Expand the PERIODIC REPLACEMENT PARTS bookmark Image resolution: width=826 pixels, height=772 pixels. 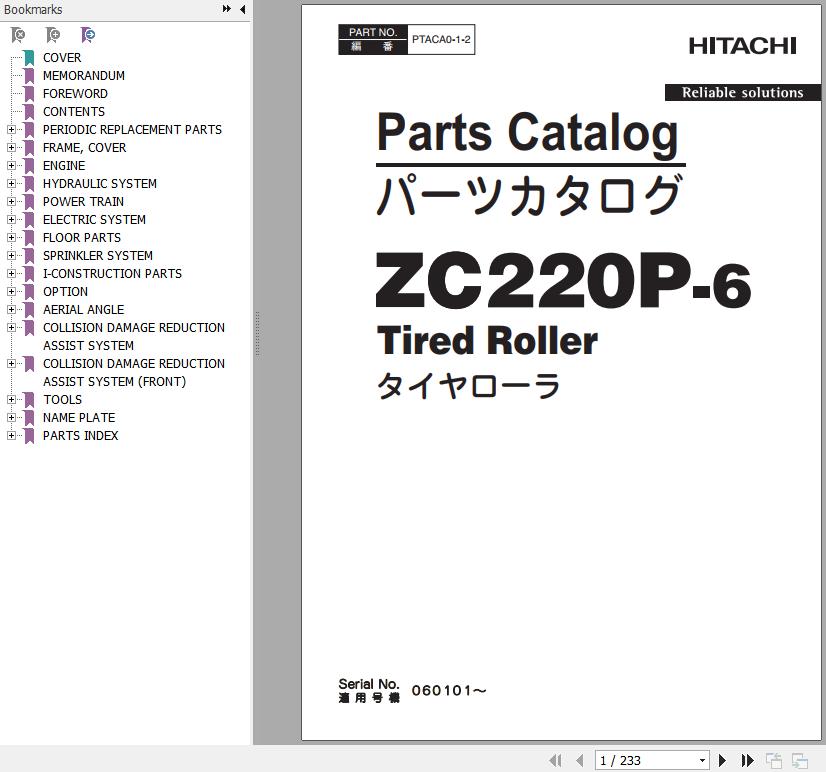11,129
